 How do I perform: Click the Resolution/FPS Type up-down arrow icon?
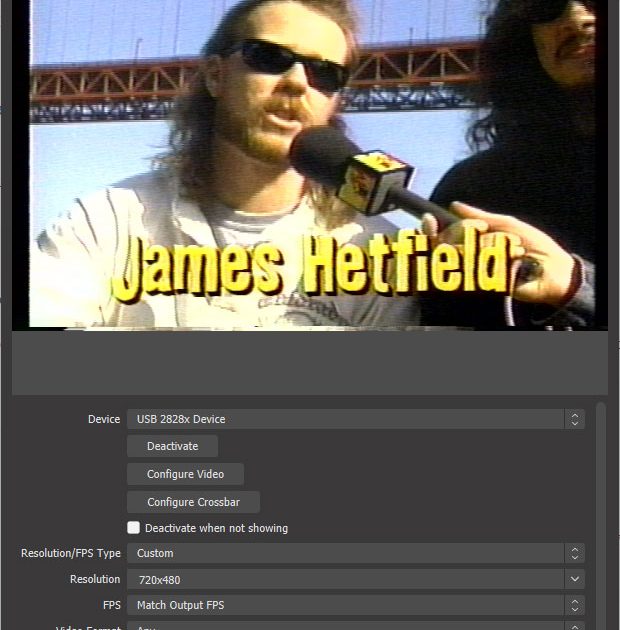[574, 553]
